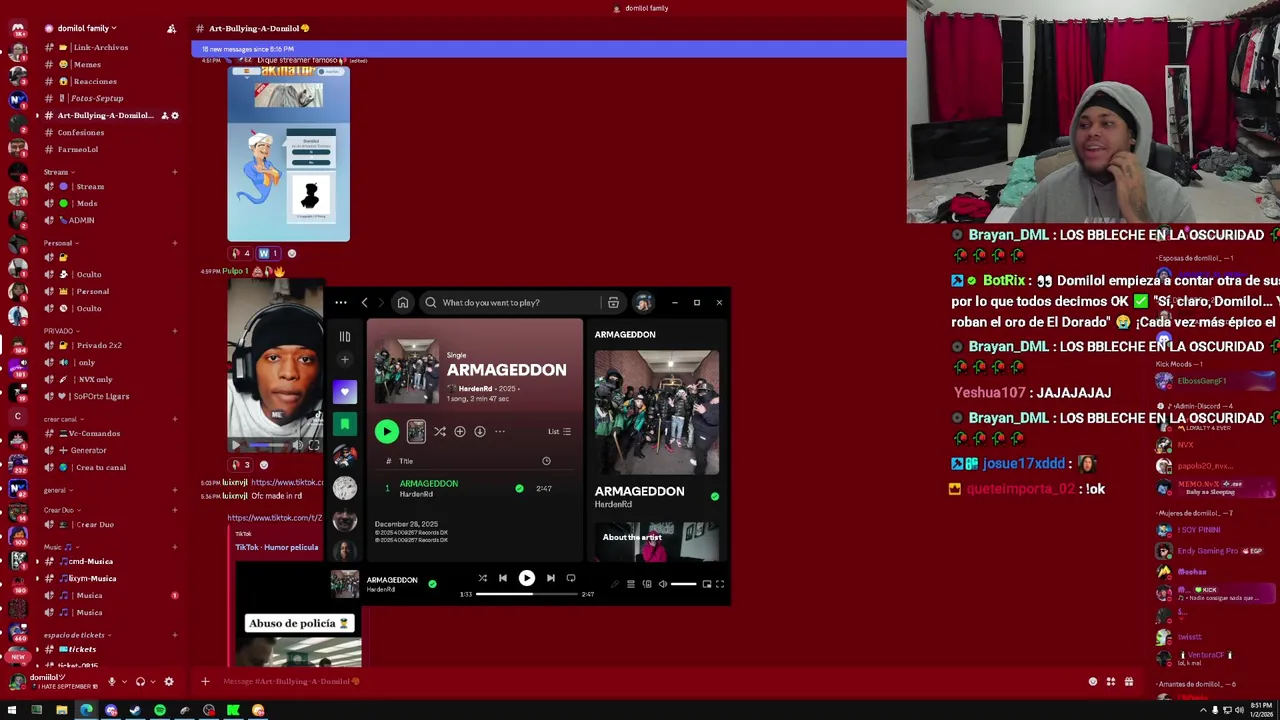The width and height of the screenshot is (1280, 720).
Task: Expand domilol family server dropdown
Action: click(87, 28)
